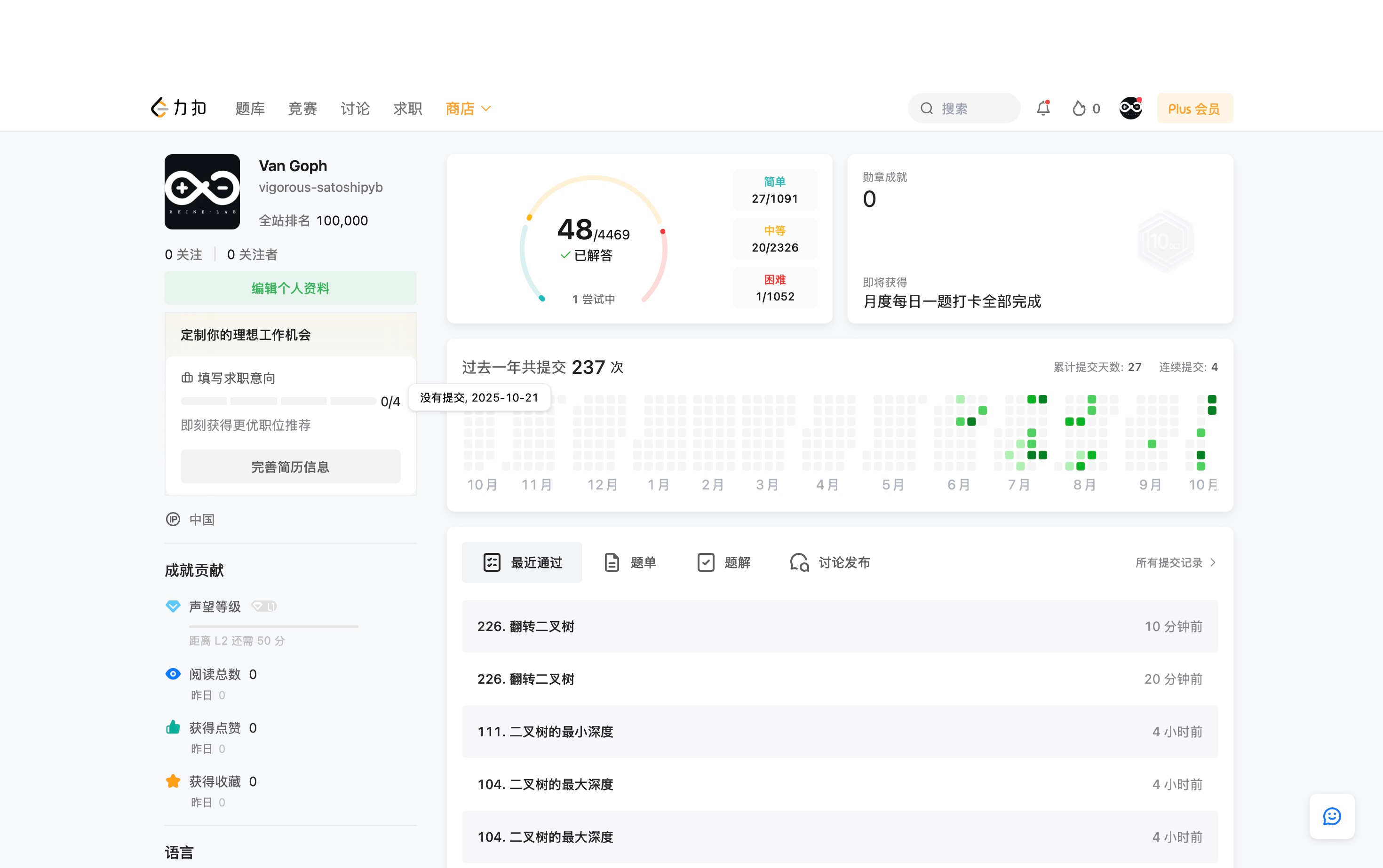Switch to the 讨论发布 tab
Viewport: 1383px width, 868px height.
click(x=830, y=562)
